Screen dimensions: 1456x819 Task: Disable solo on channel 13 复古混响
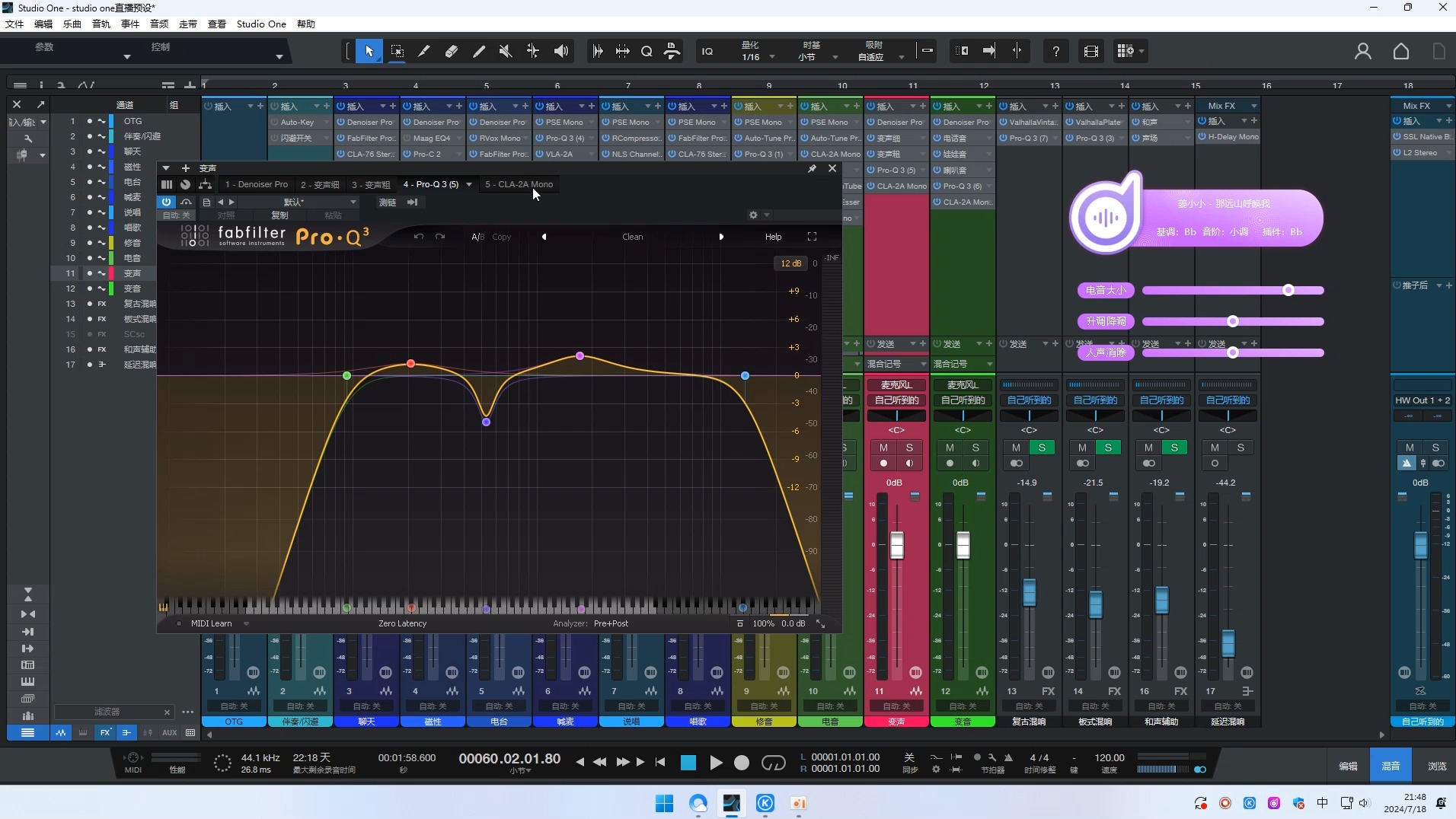coord(1042,448)
